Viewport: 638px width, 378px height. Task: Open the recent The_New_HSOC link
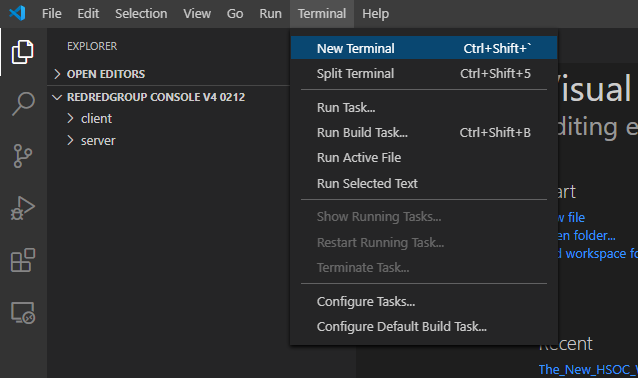588,369
